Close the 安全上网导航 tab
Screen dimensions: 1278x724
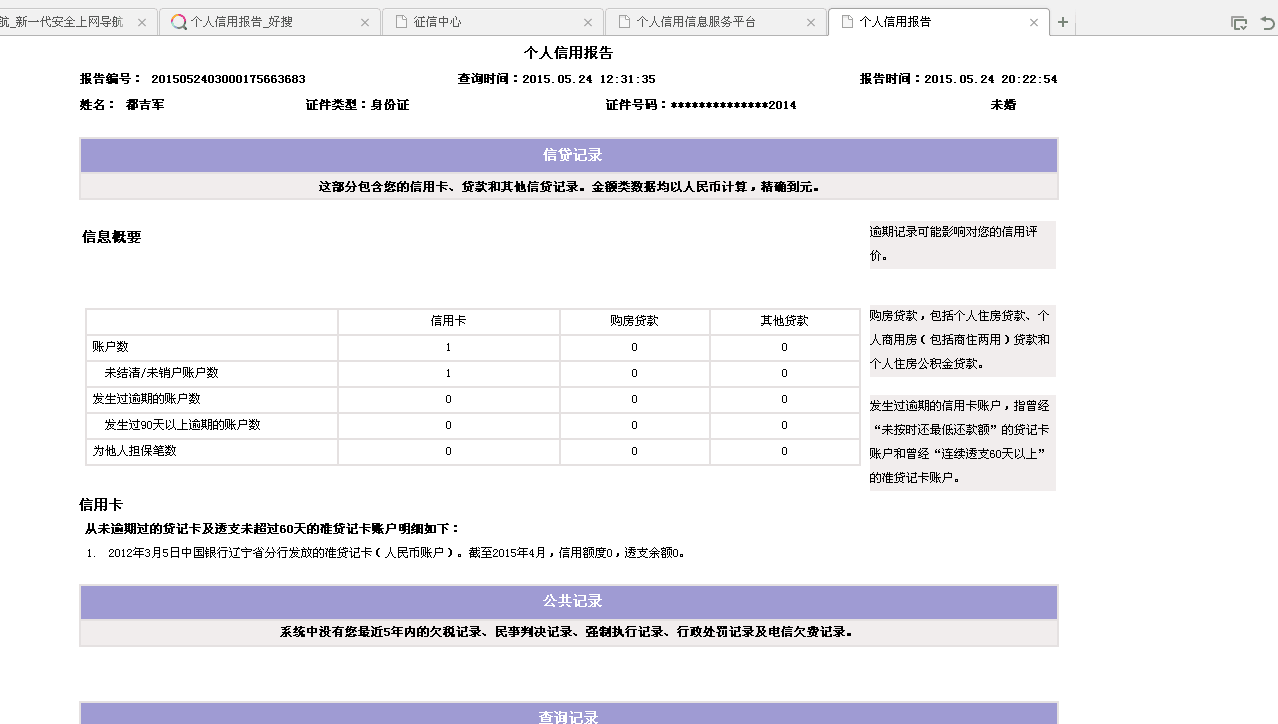tap(141, 22)
